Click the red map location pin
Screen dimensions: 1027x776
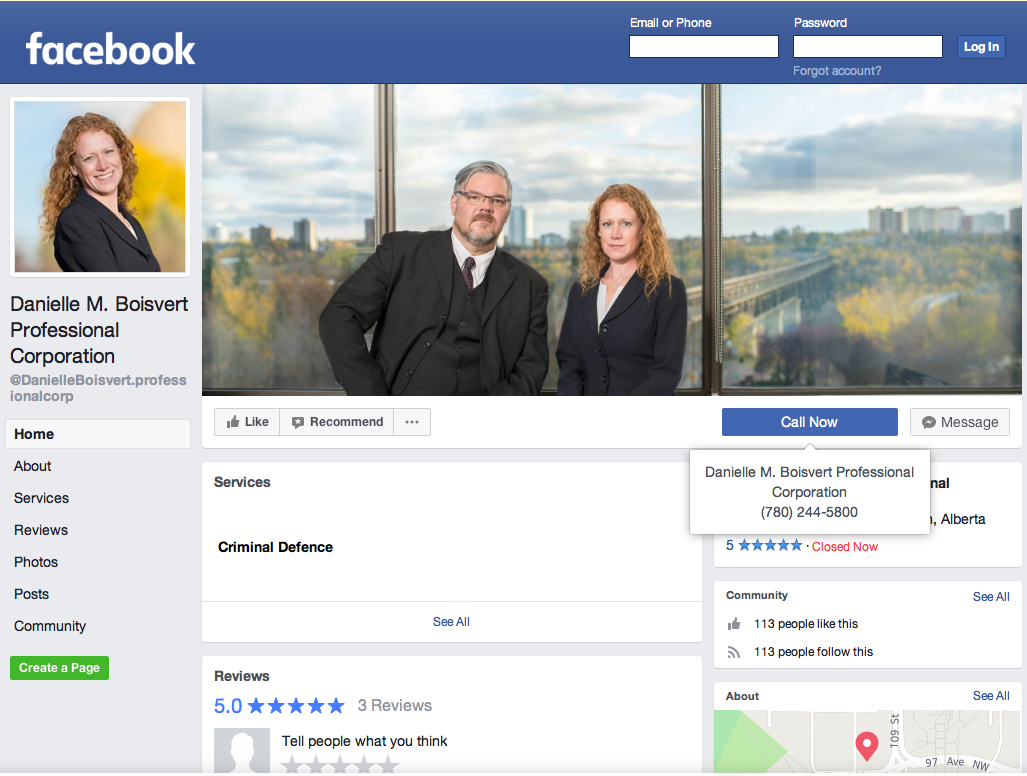[x=866, y=745]
